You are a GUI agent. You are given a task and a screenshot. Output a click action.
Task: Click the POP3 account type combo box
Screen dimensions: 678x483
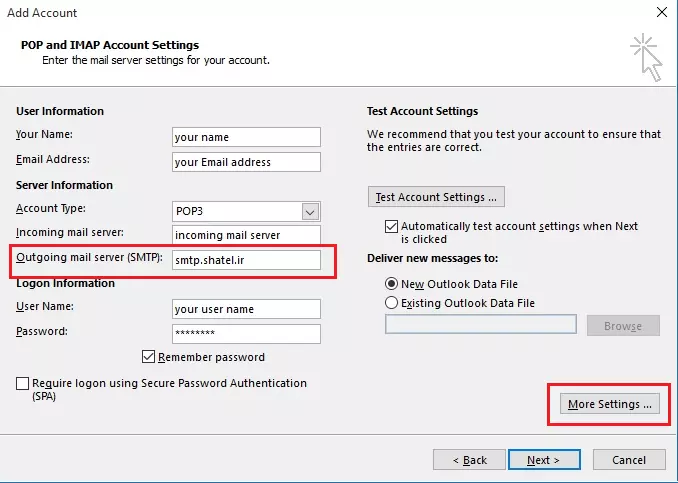pyautogui.click(x=236, y=211)
